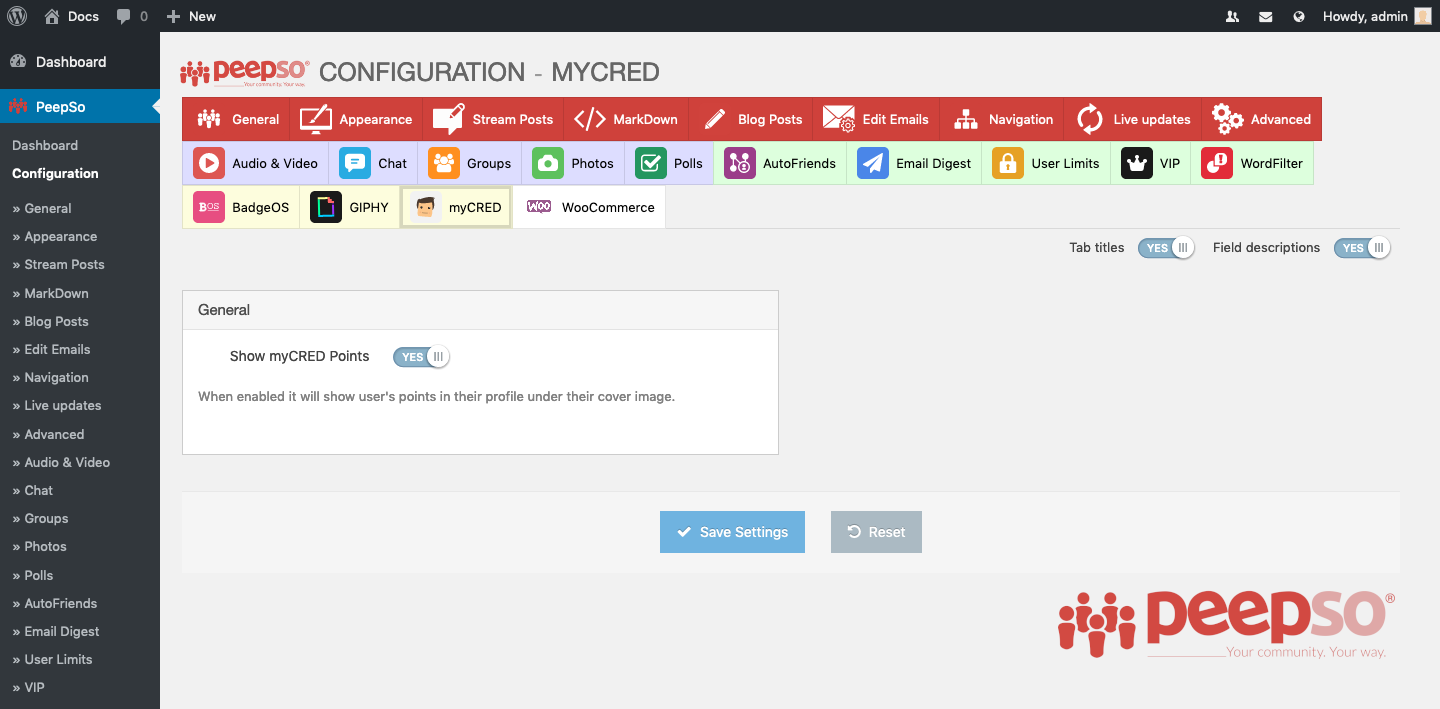Switch to the BadgeOS configuration tab
1440x709 pixels.
coord(241,207)
